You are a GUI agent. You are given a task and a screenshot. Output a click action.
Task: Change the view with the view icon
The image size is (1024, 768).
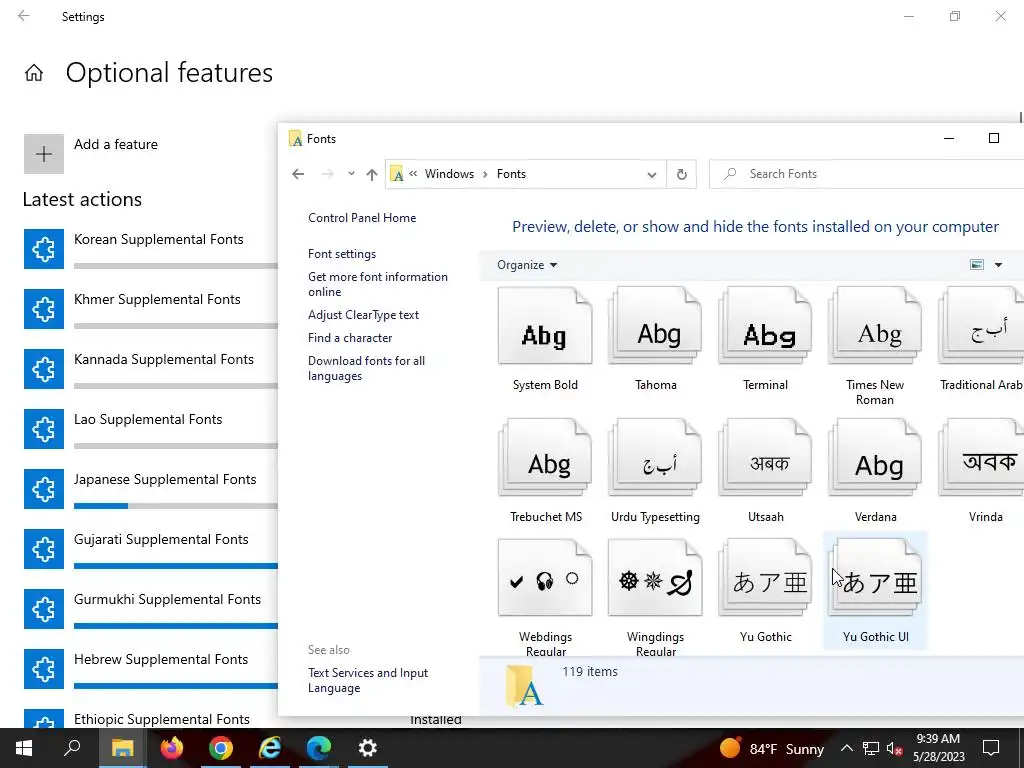click(x=976, y=264)
